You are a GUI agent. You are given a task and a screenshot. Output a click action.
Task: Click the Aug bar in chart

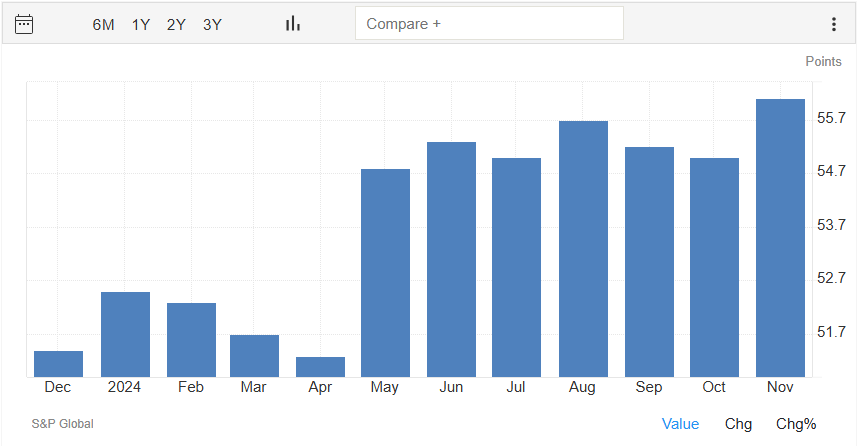point(583,249)
